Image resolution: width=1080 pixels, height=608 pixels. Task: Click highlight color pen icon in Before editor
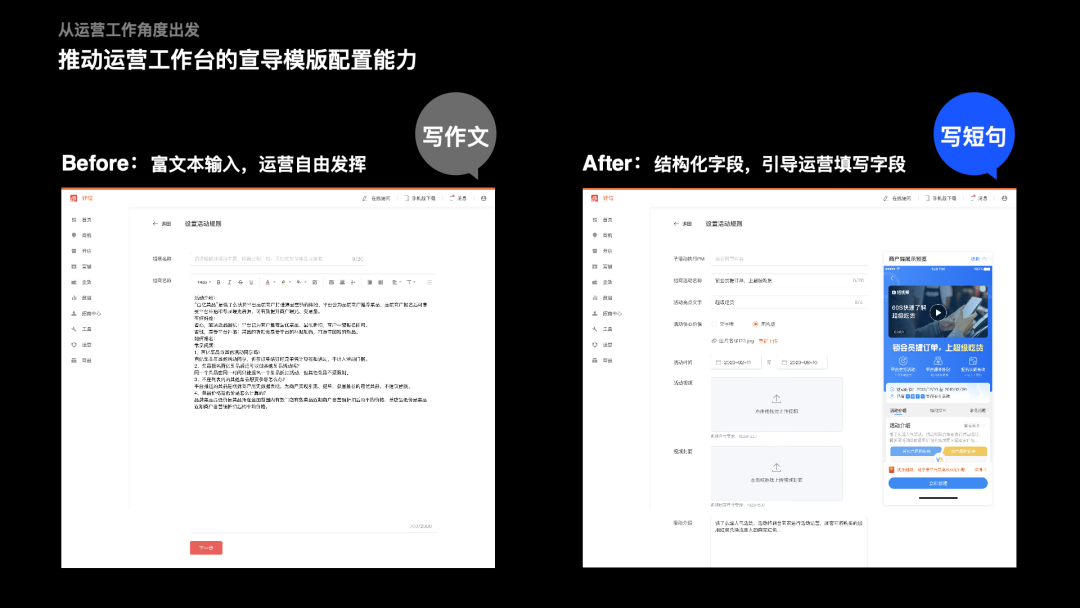(283, 282)
